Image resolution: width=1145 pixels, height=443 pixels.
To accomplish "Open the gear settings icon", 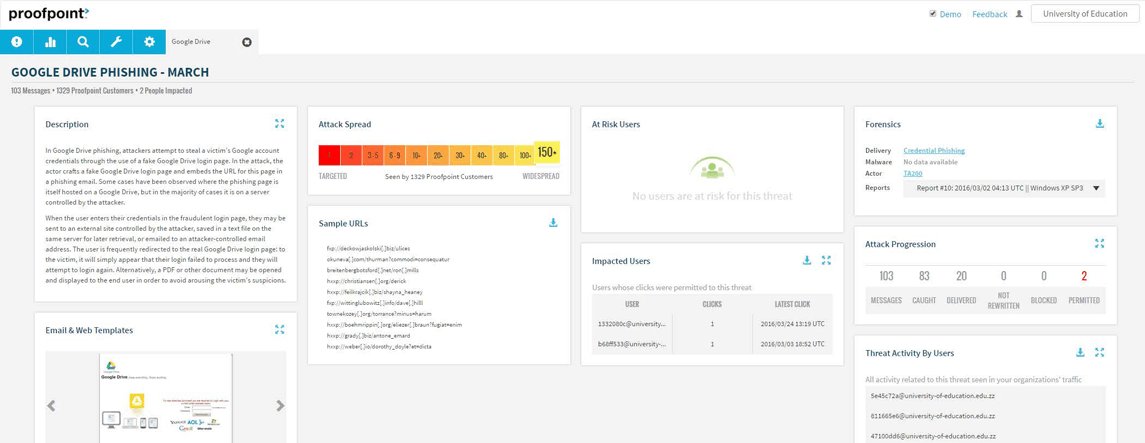I will pyautogui.click(x=150, y=42).
